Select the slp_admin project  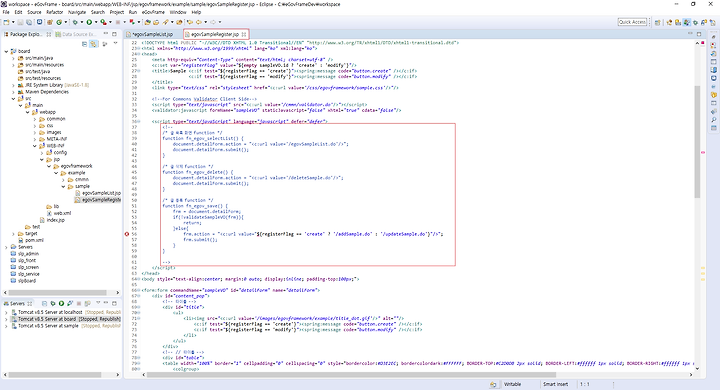point(28,254)
